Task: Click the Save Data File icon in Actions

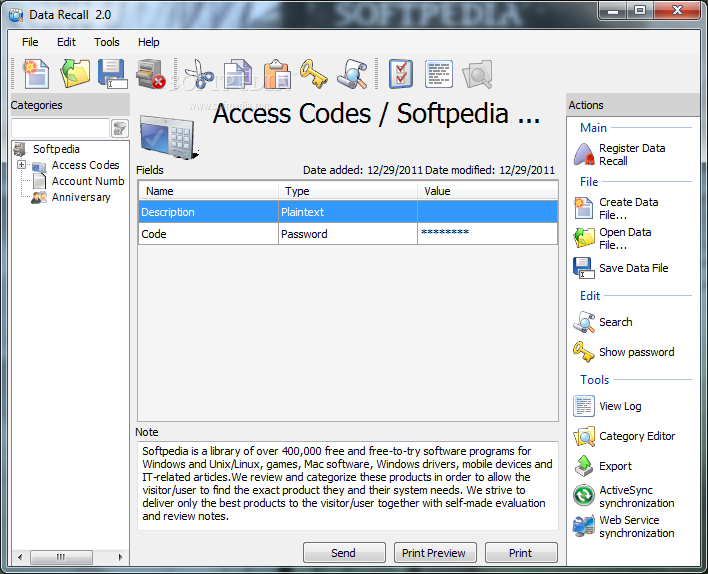Action: [x=584, y=268]
